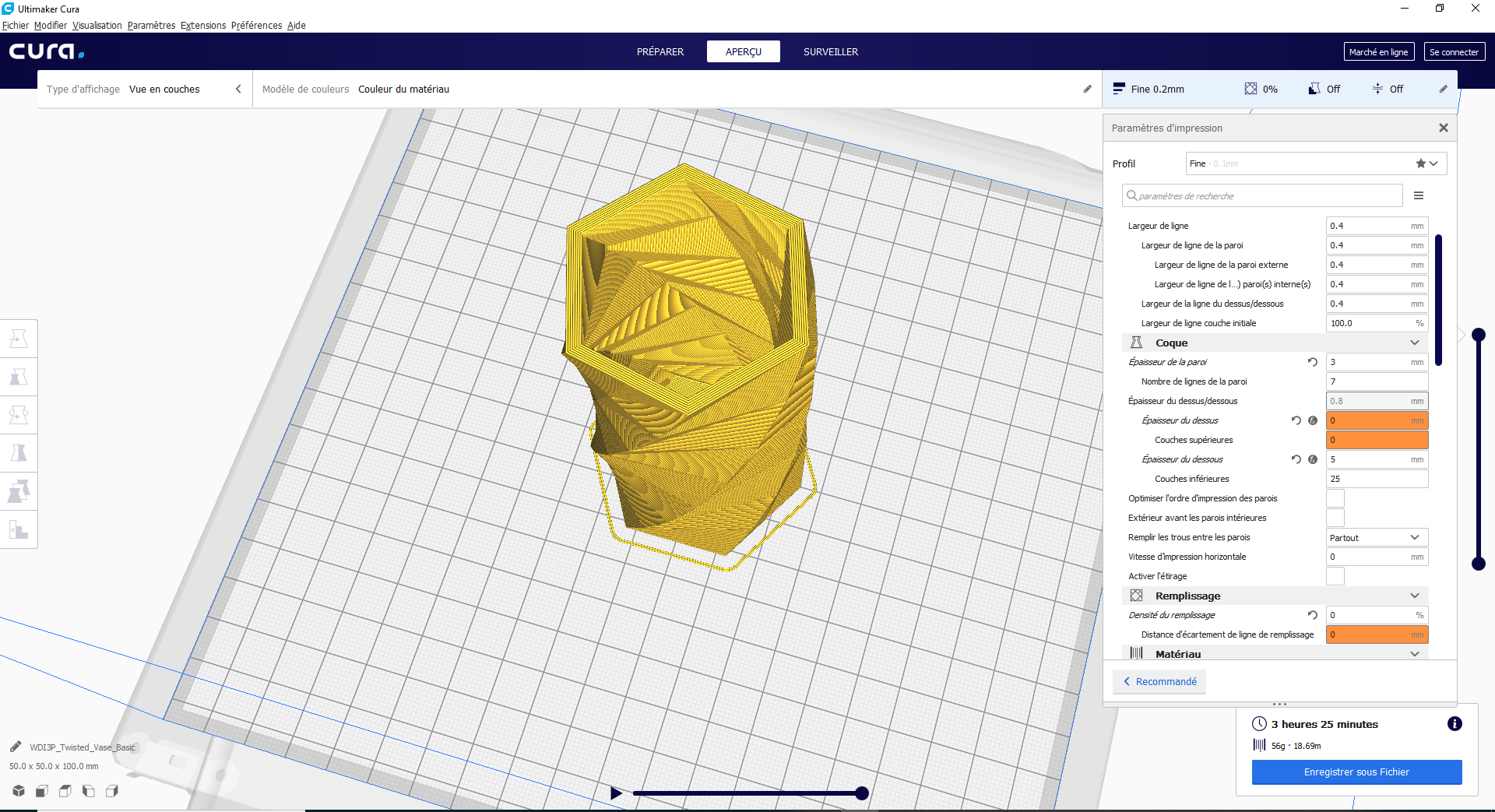This screenshot has height=812, width=1495.
Task: Open the Profil Fine dropdown
Action: pos(1316,163)
